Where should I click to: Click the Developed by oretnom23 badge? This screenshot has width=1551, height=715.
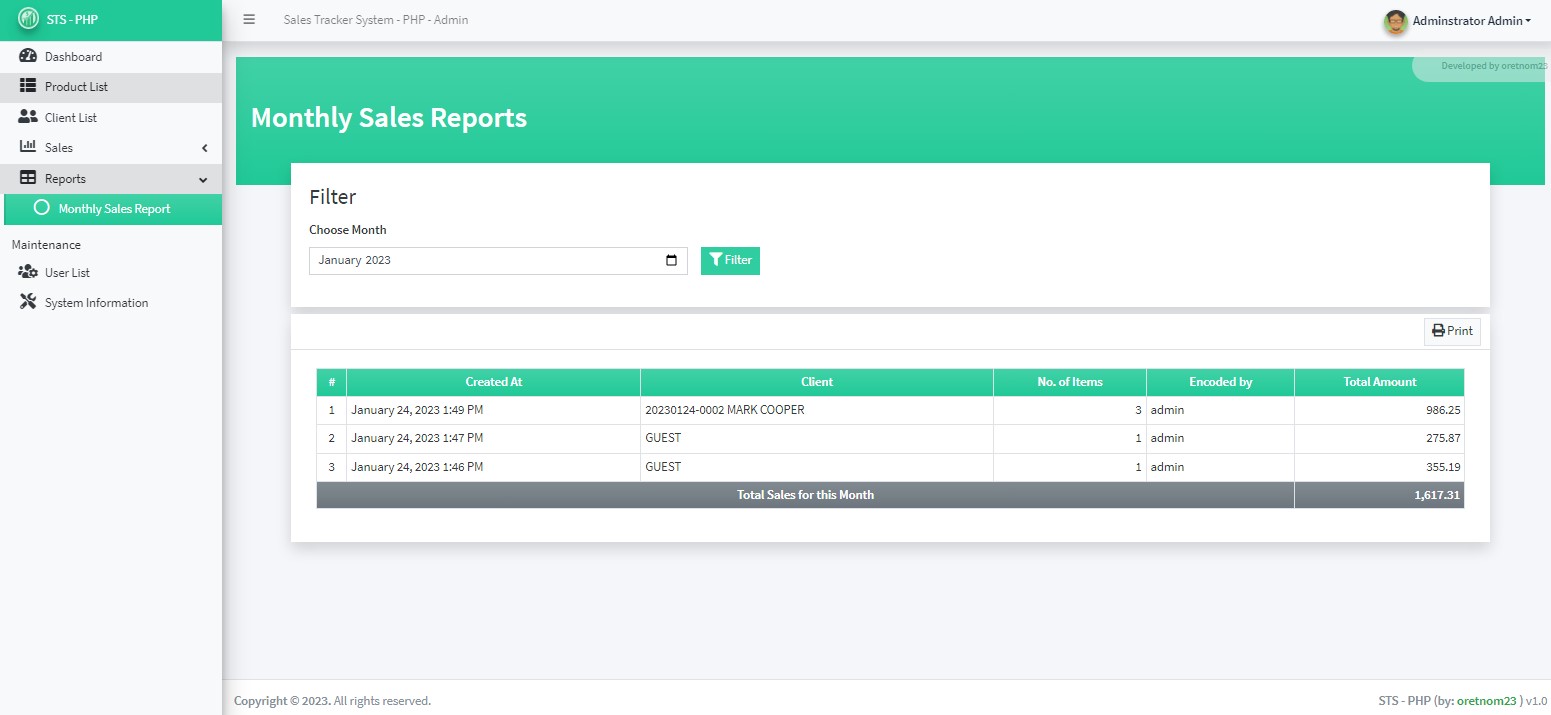(1482, 66)
